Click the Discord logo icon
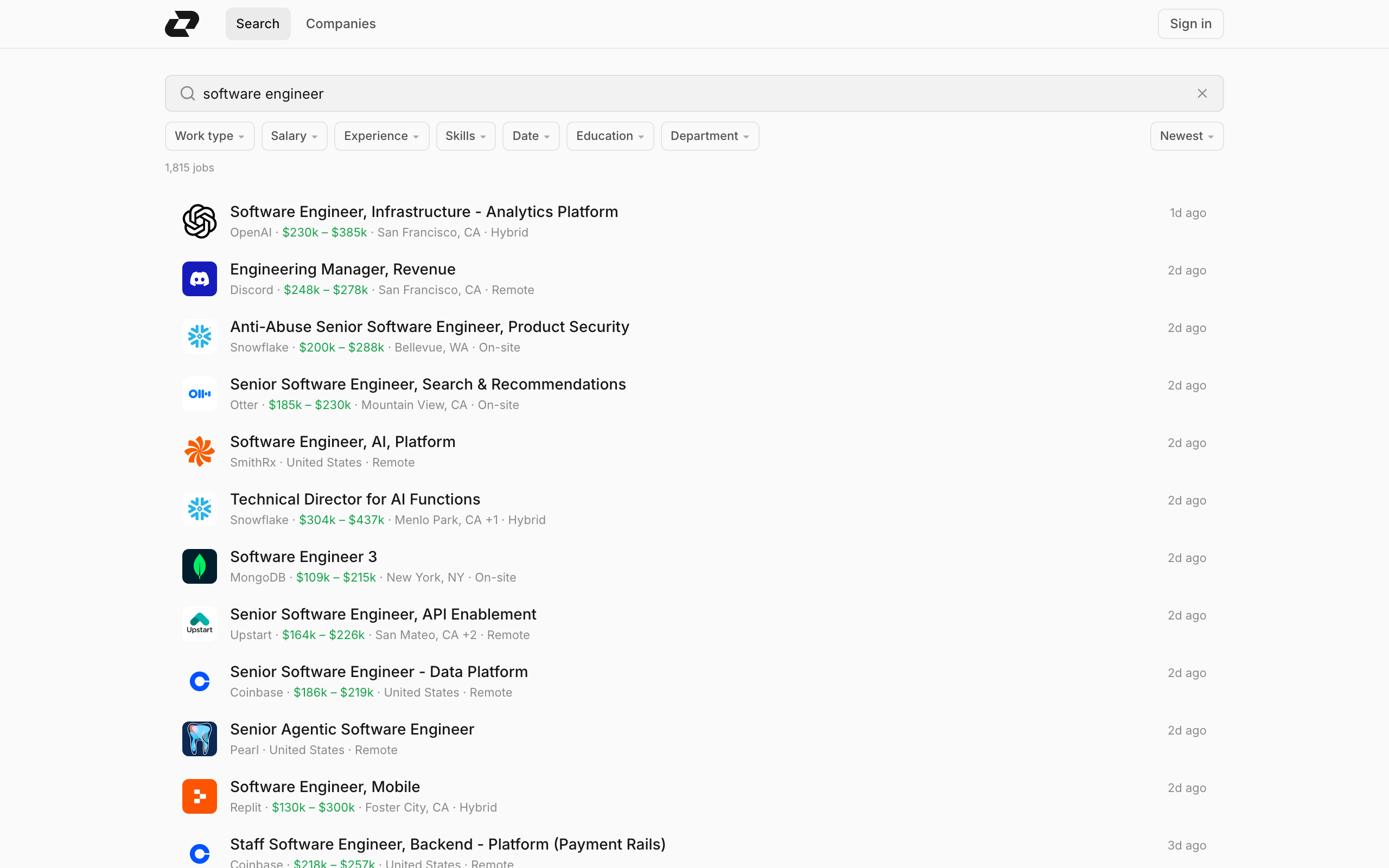 coord(199,279)
